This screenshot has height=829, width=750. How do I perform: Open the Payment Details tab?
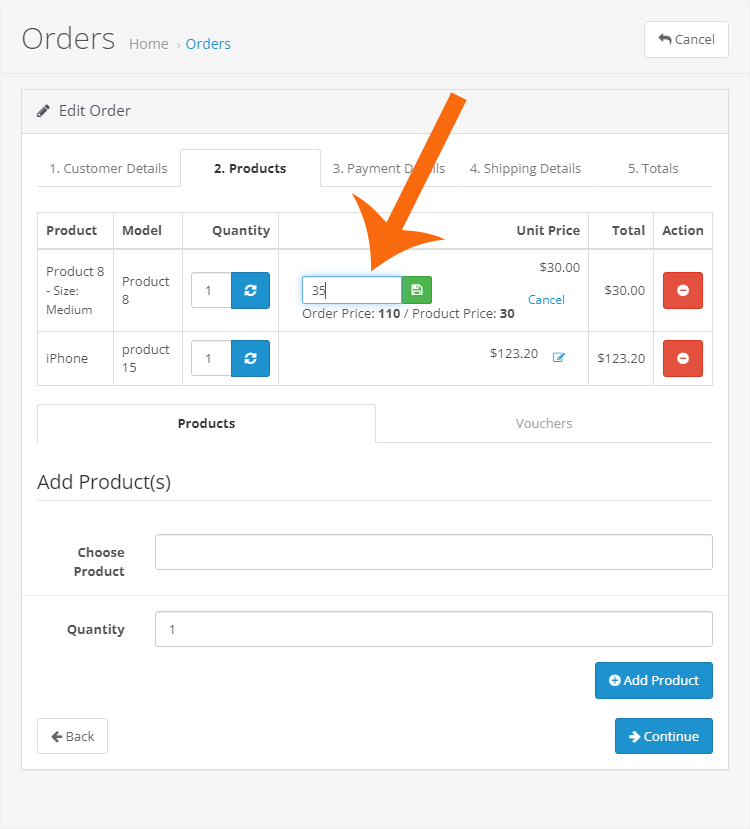pos(389,168)
